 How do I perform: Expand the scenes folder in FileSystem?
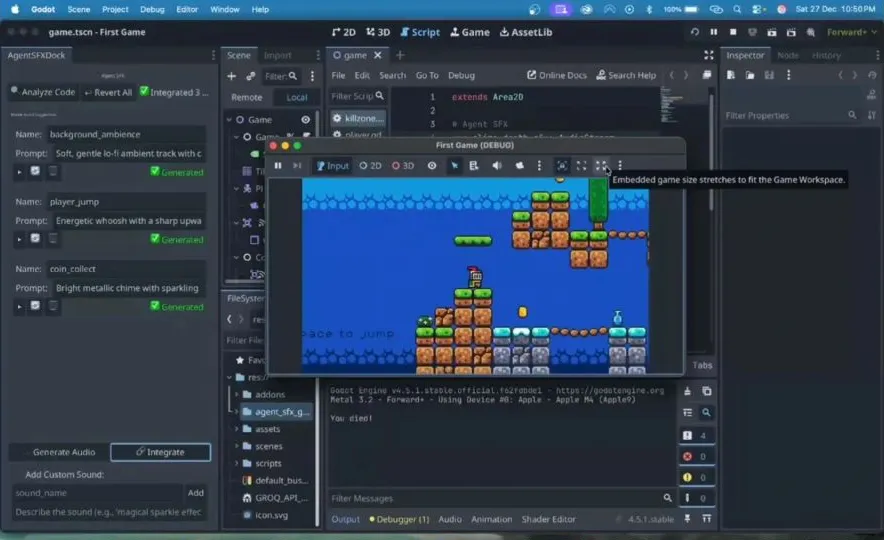(237, 446)
